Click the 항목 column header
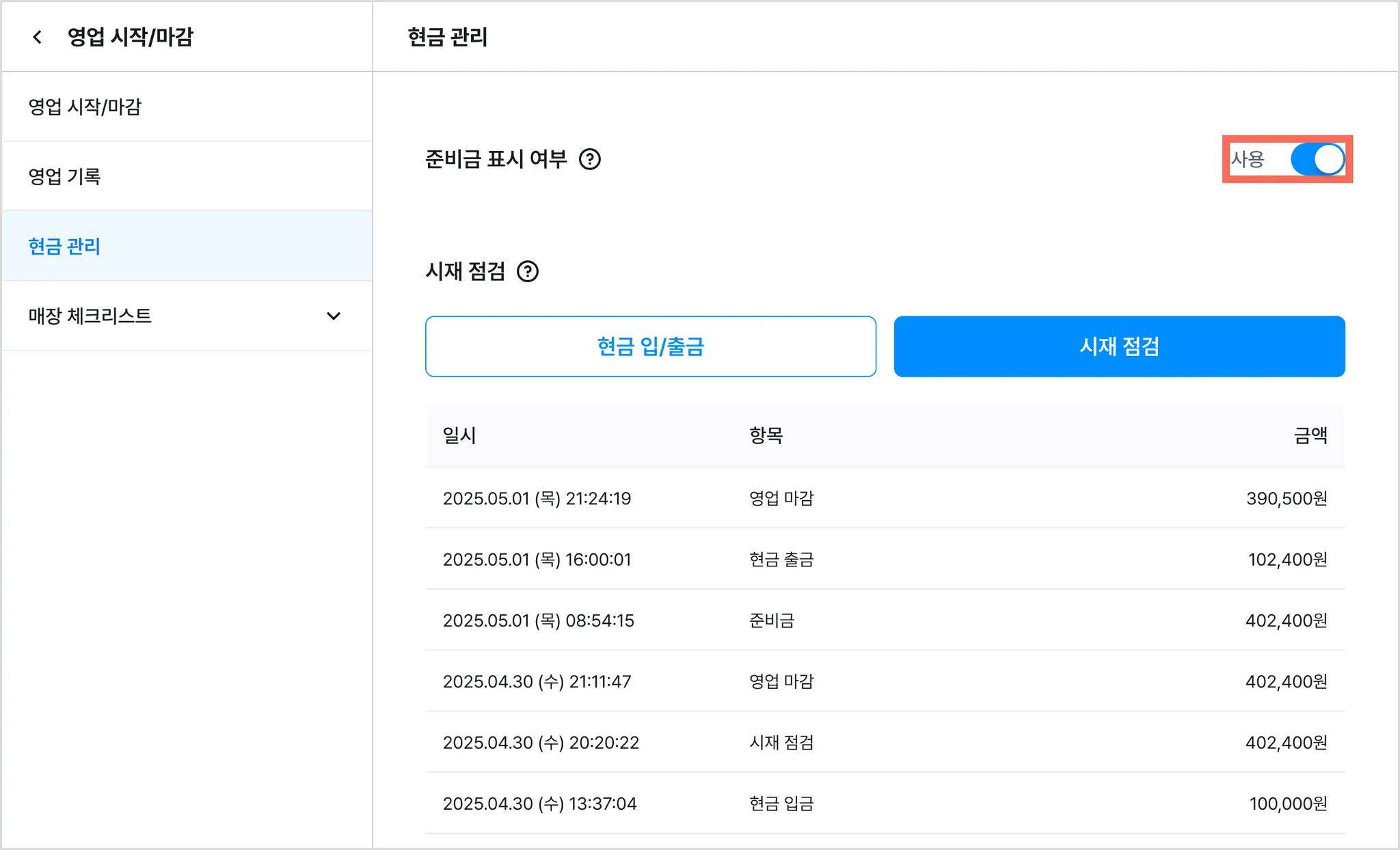 (x=766, y=435)
